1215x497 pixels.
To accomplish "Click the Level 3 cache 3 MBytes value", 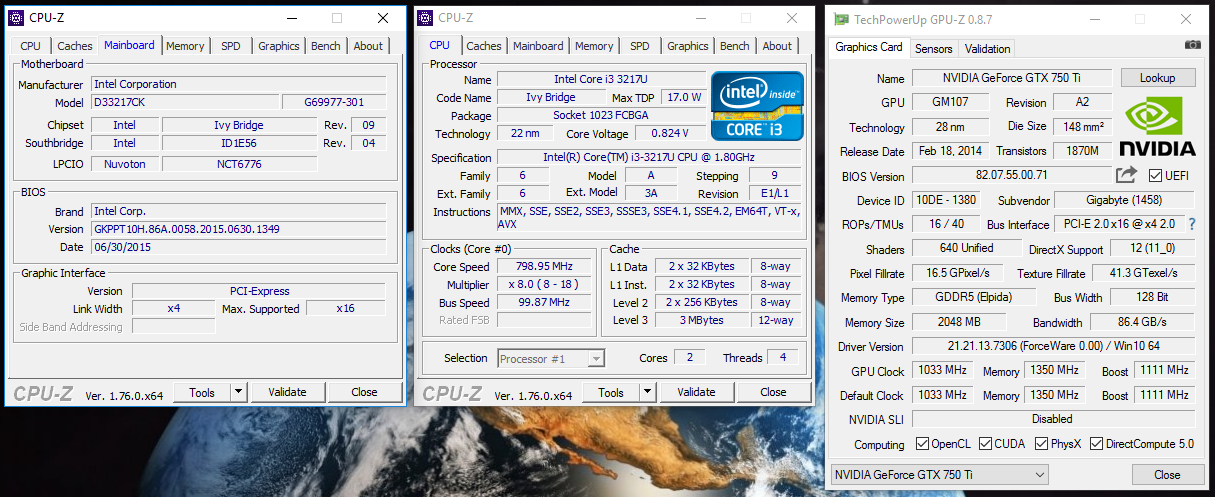I will click(x=702, y=320).
